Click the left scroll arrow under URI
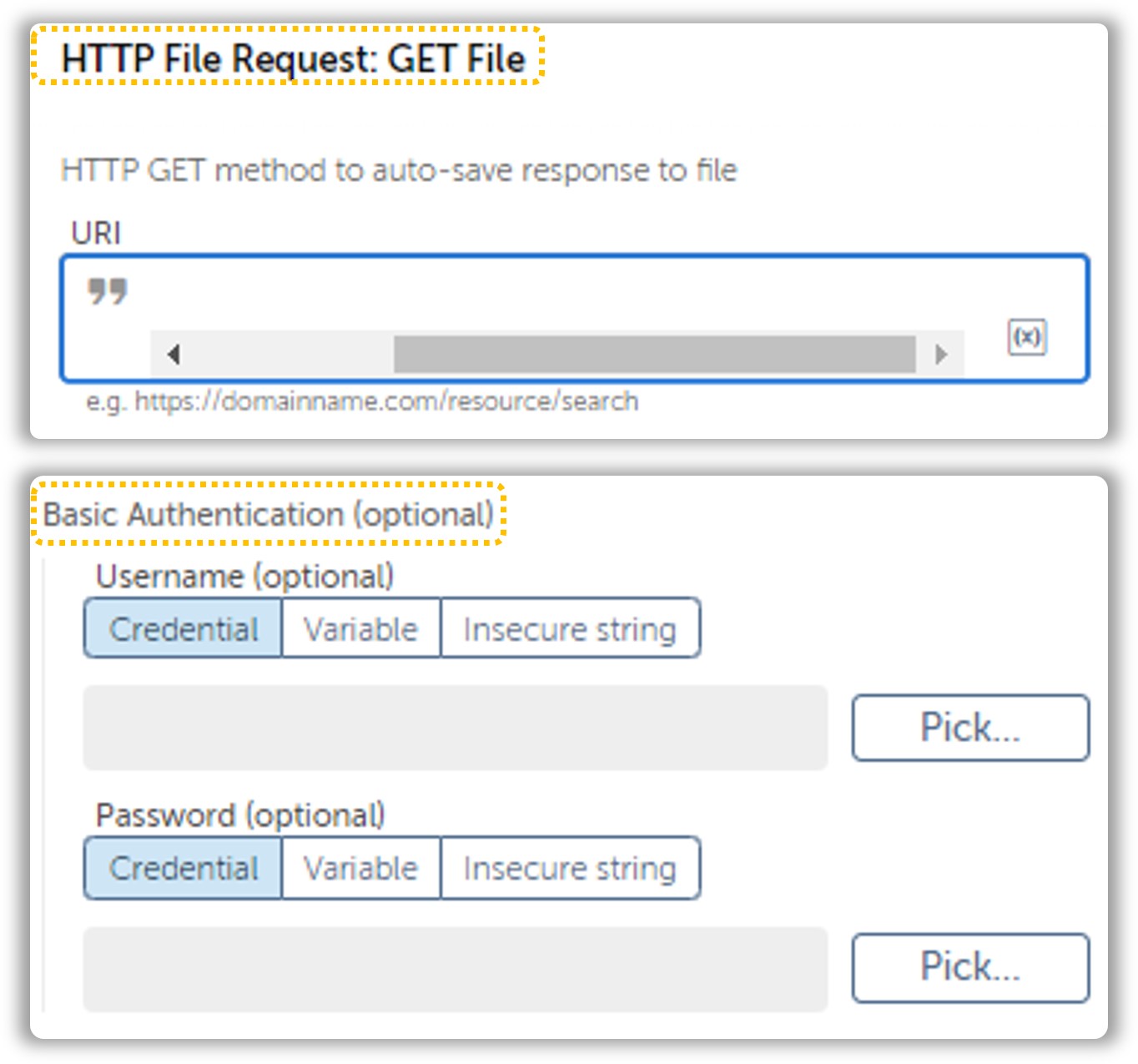 coord(173,354)
